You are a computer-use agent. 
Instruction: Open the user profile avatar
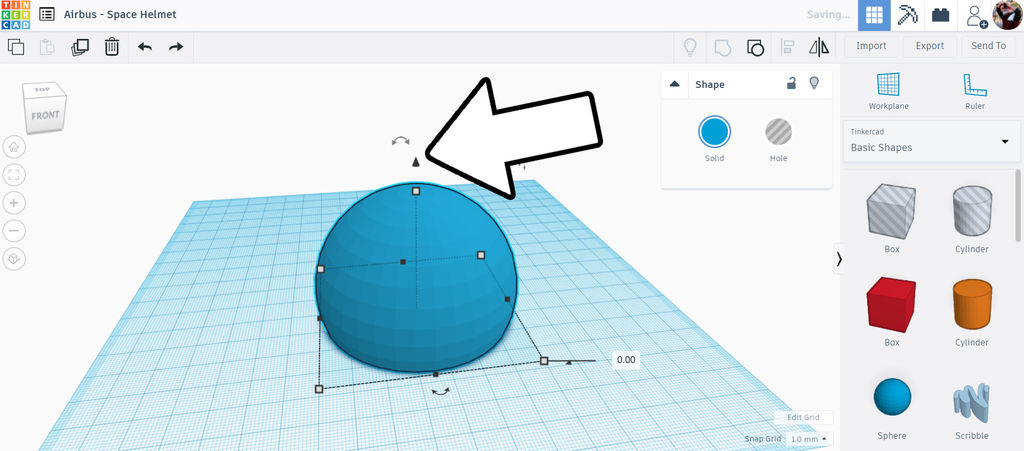tap(1007, 15)
